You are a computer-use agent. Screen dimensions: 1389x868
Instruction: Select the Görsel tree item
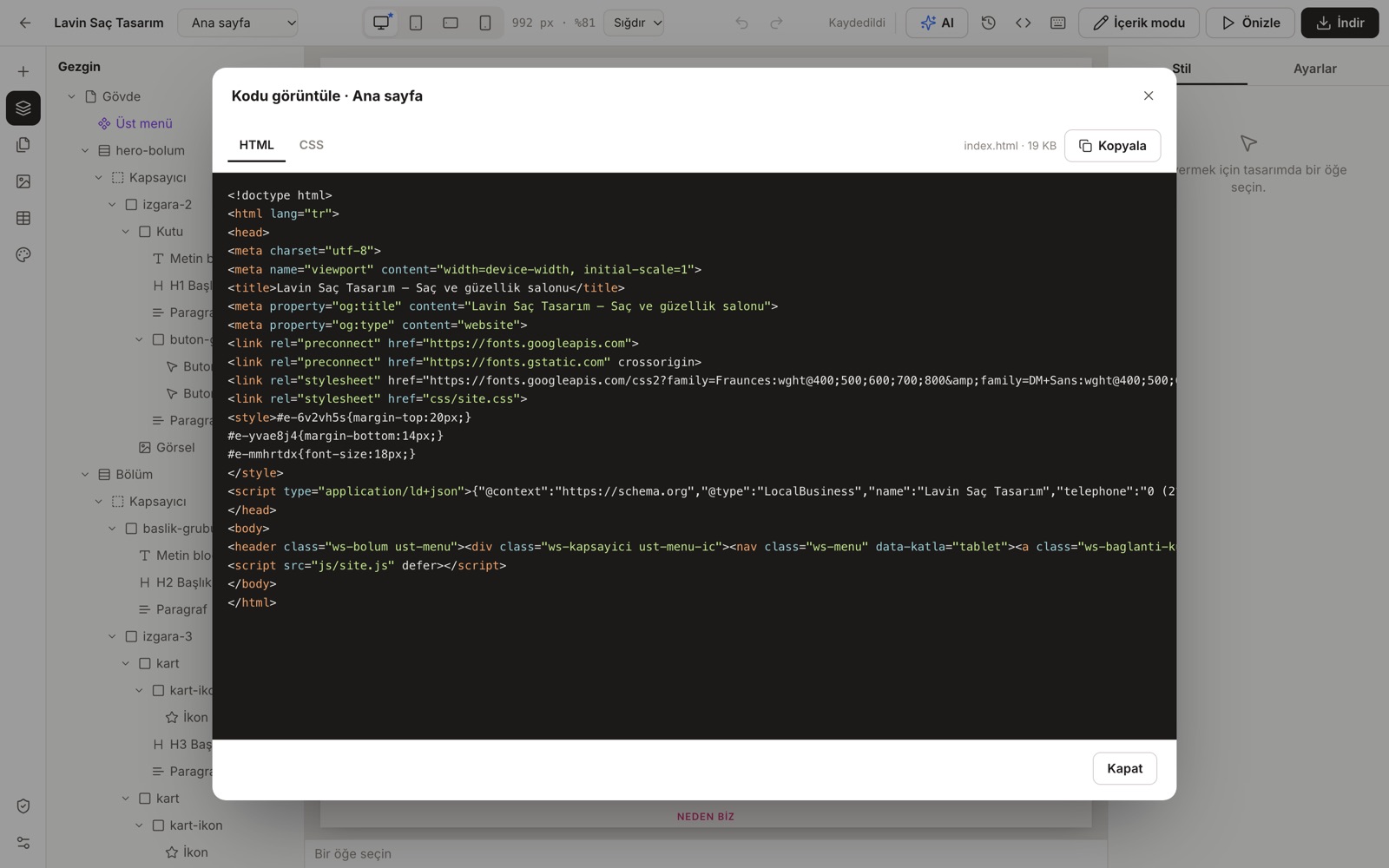click(167, 447)
